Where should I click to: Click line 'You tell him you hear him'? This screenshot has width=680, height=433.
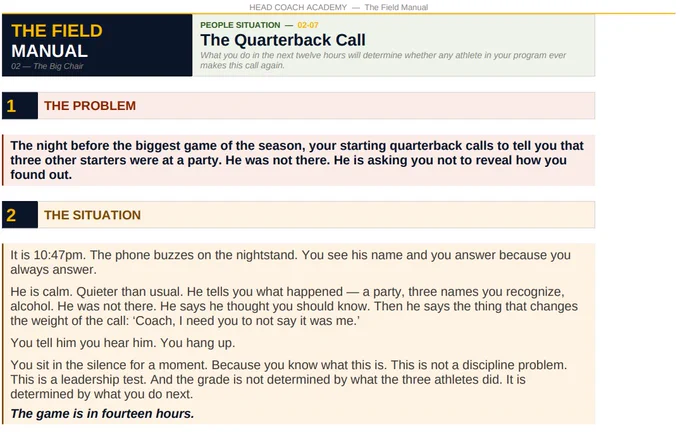[x=123, y=343]
